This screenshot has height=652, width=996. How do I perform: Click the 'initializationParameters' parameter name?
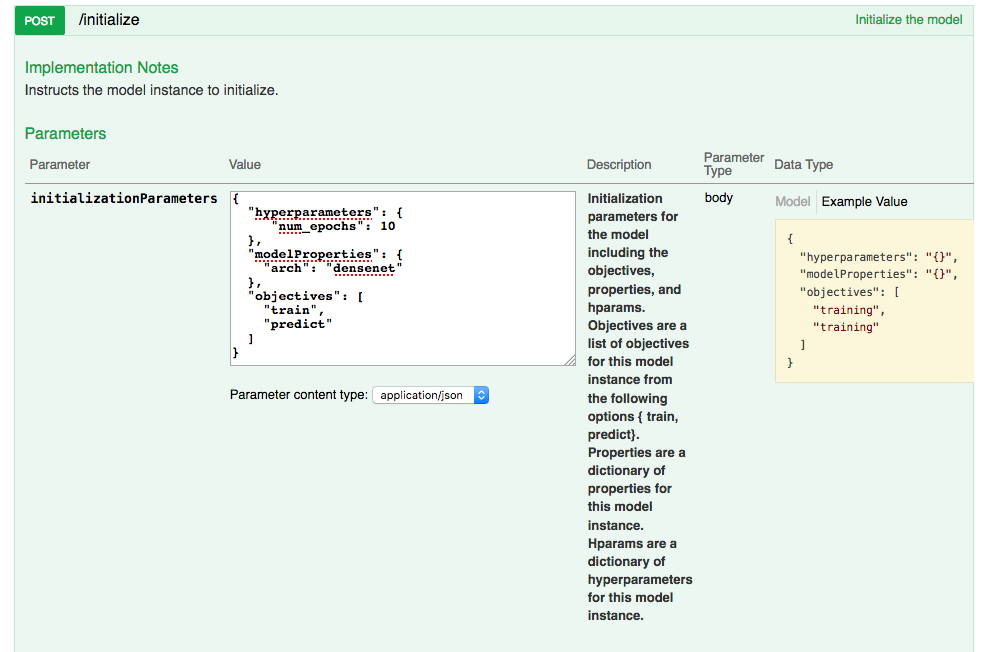(124, 198)
